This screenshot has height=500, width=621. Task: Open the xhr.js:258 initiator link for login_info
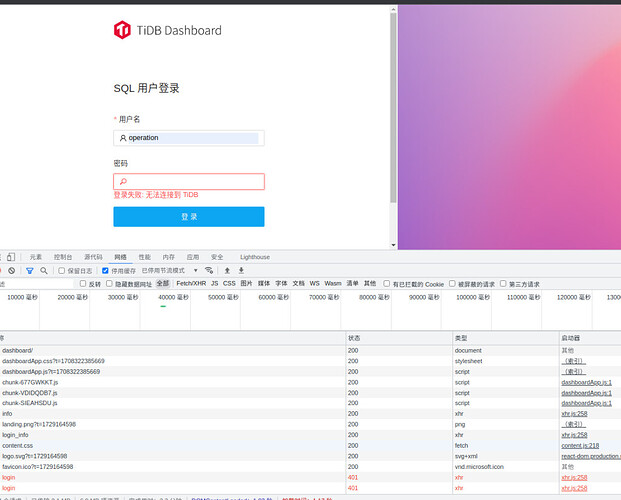pos(574,435)
